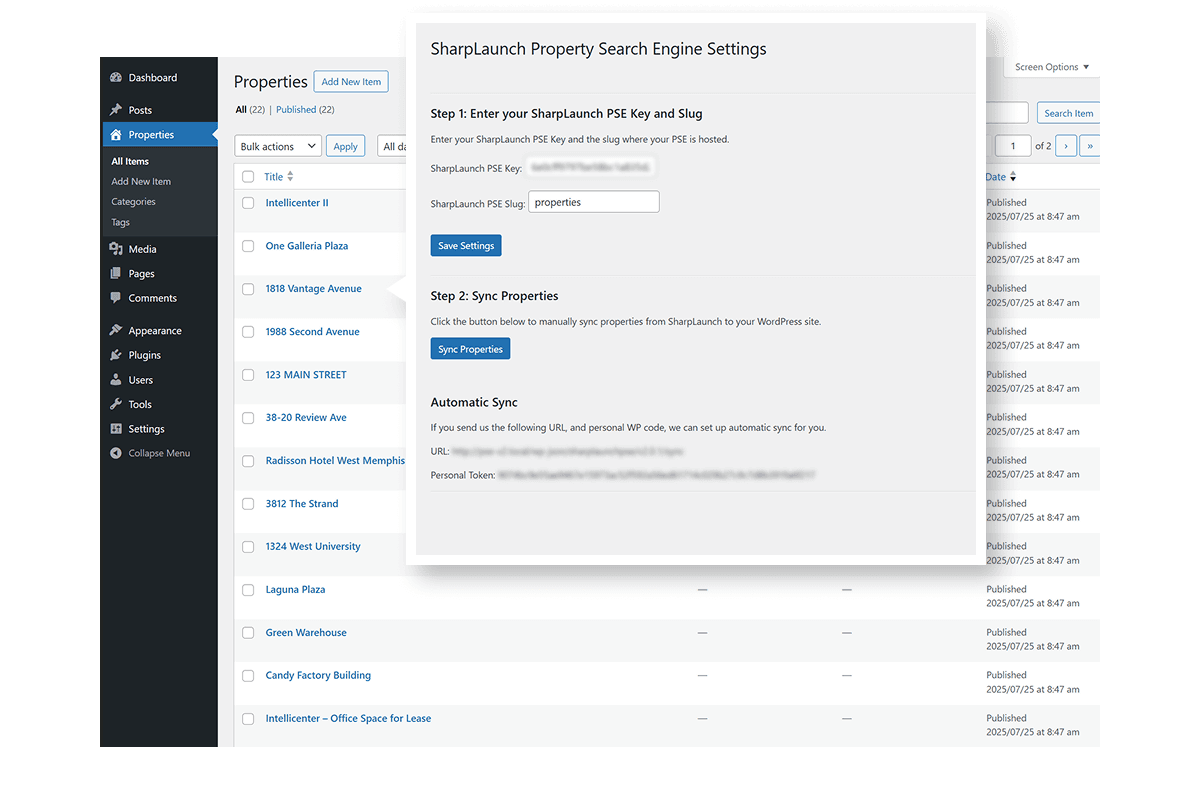Click the Sync Properties button
1200x802 pixels.
(x=470, y=349)
